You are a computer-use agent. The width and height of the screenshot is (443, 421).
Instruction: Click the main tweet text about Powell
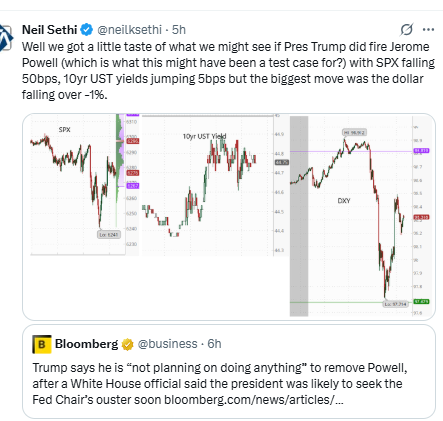click(228, 71)
